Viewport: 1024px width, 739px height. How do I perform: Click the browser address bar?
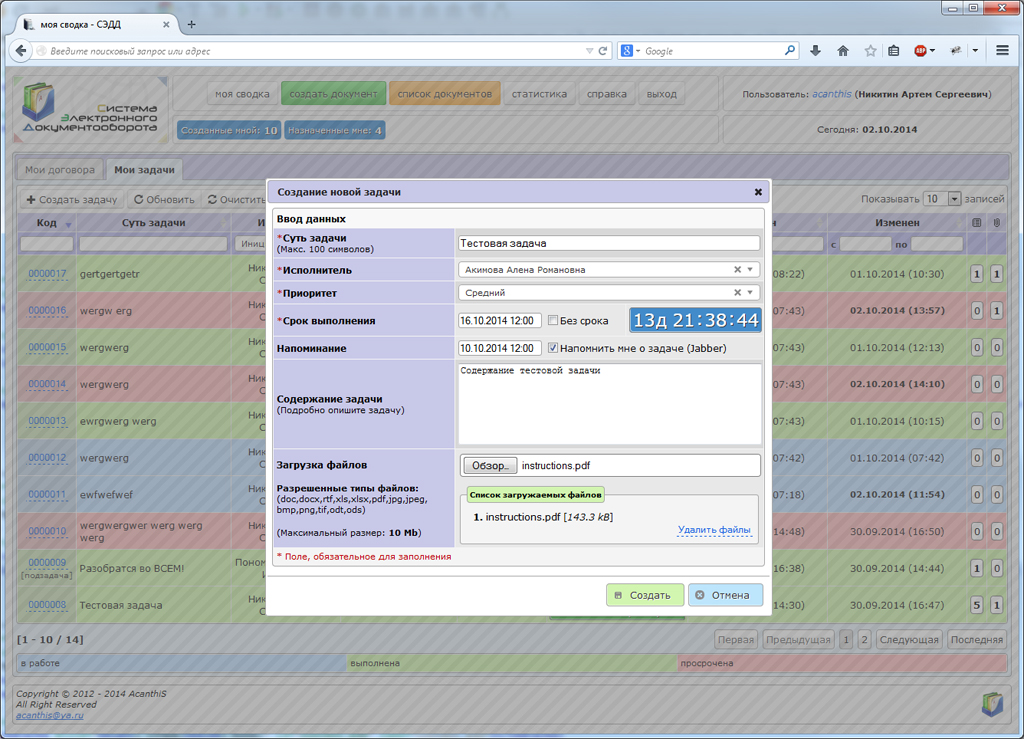point(313,51)
